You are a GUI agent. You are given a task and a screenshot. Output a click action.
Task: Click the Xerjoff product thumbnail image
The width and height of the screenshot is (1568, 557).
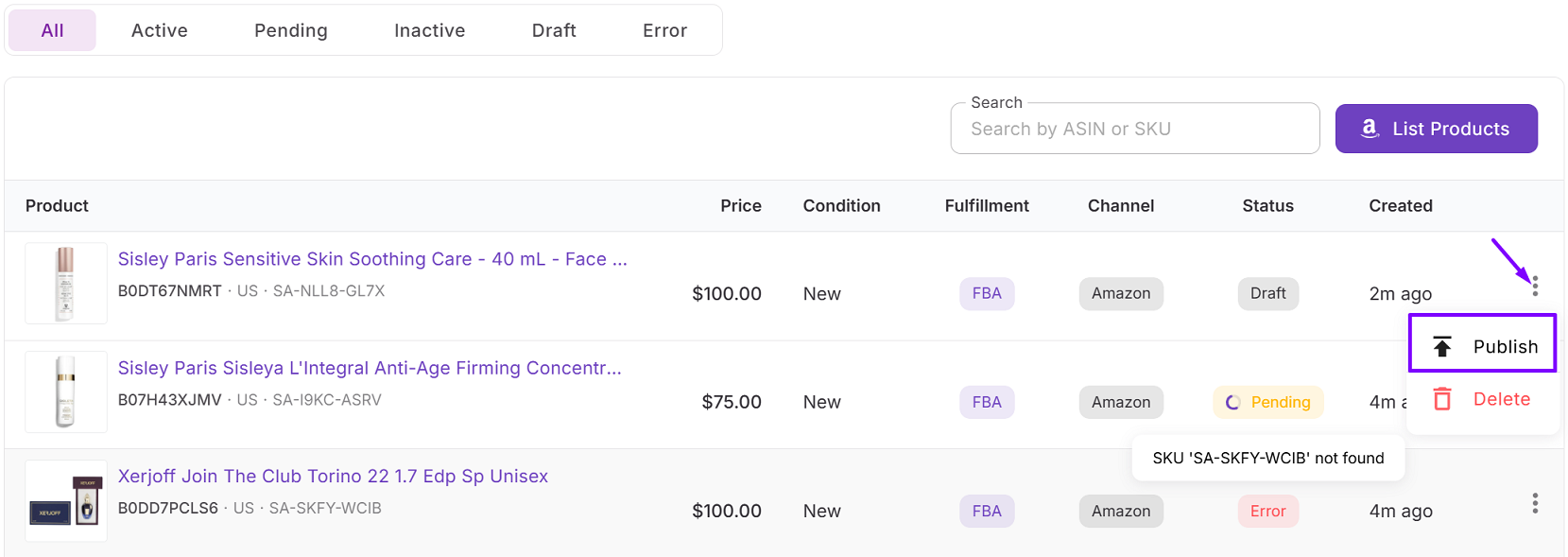[65, 500]
